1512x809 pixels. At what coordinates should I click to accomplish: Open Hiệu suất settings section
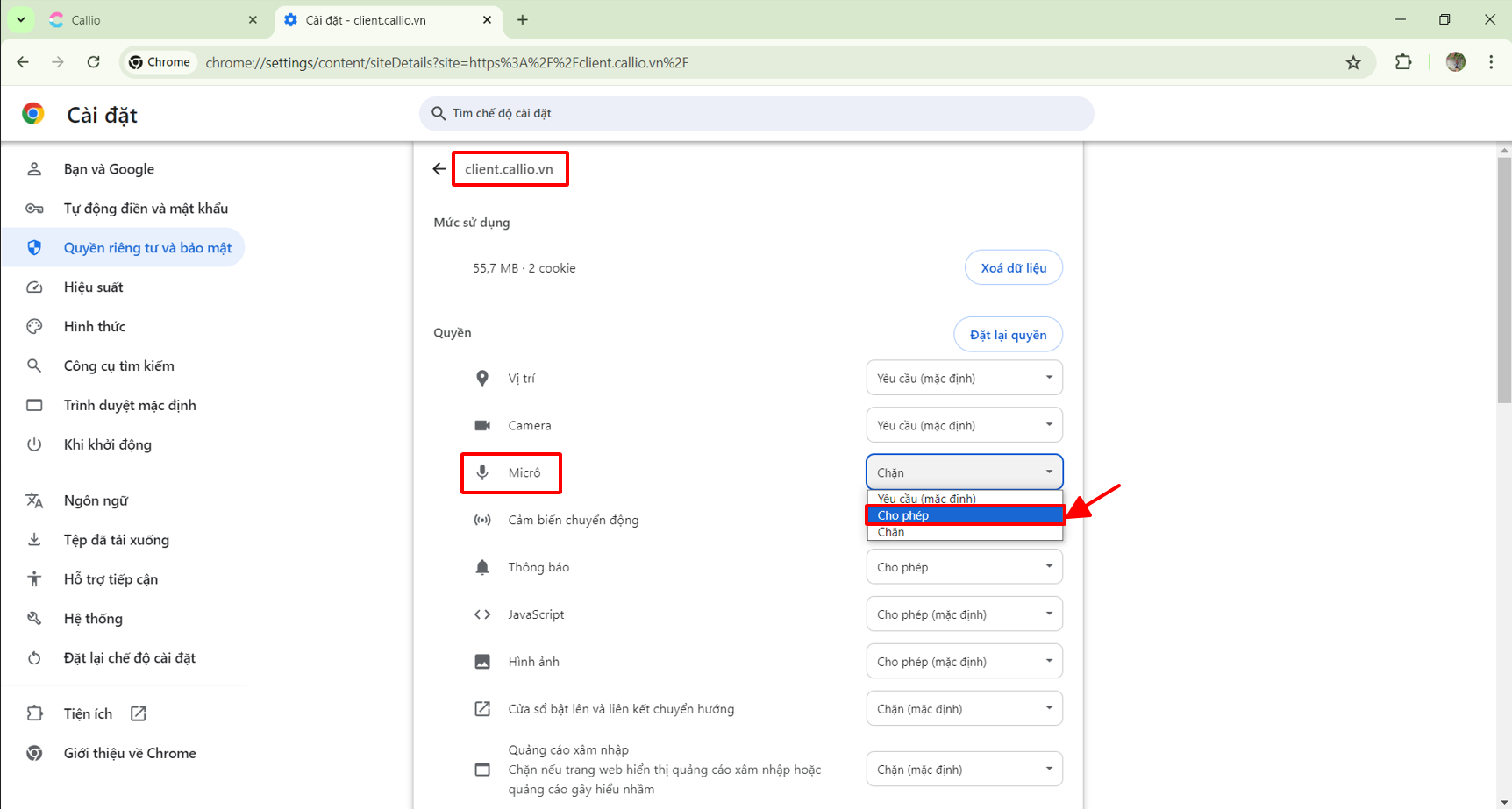[x=123, y=287]
